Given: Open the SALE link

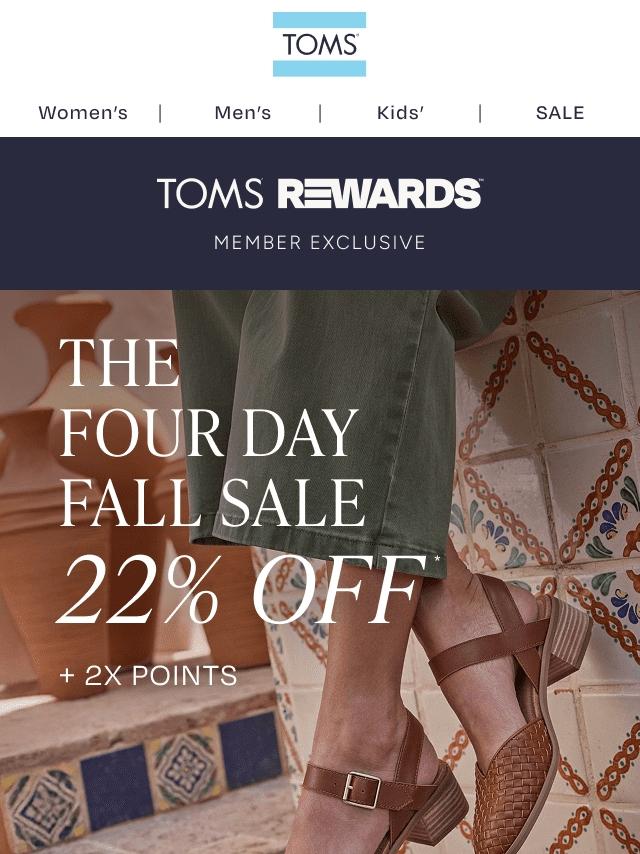Looking at the screenshot, I should coord(560,113).
